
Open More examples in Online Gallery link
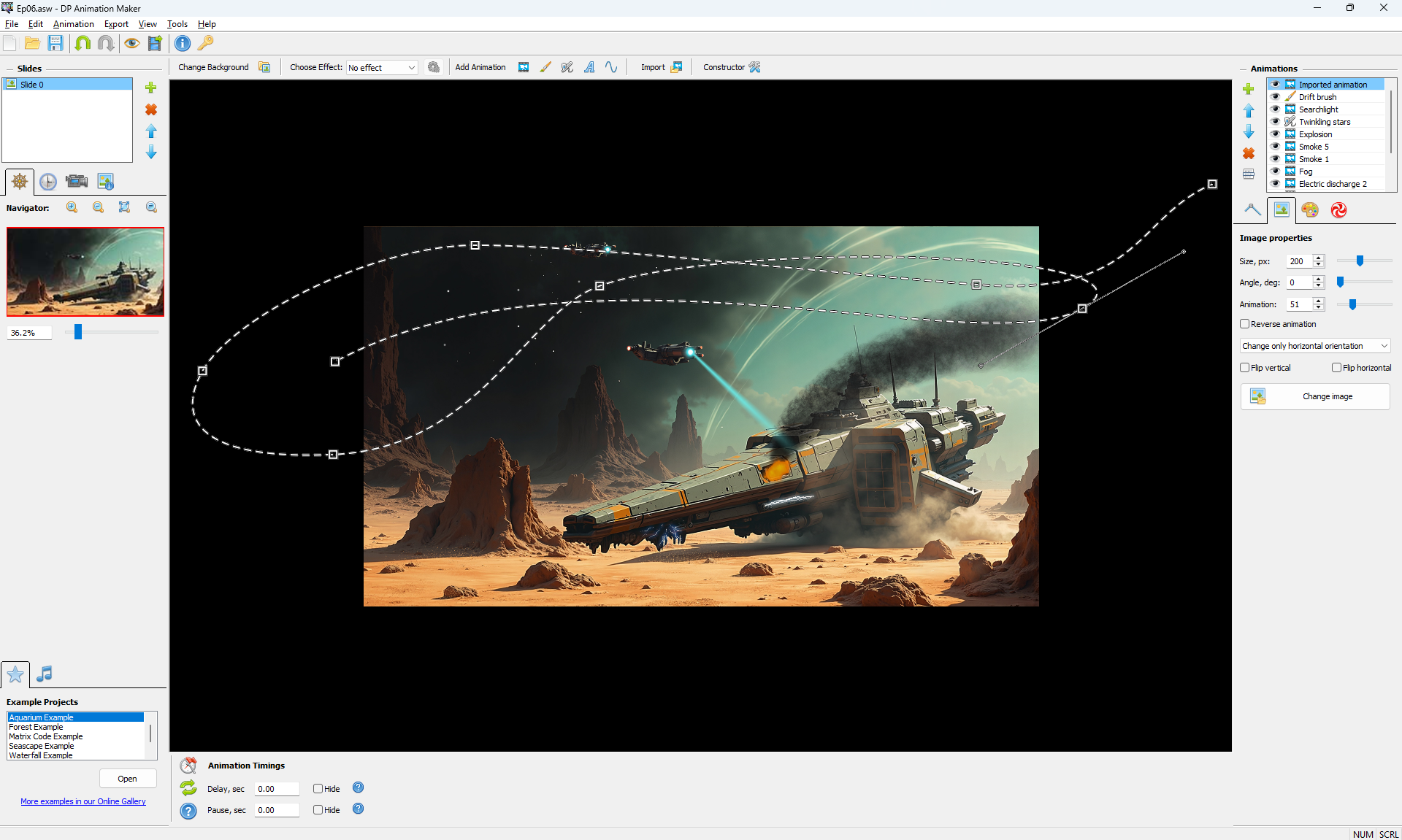click(83, 801)
